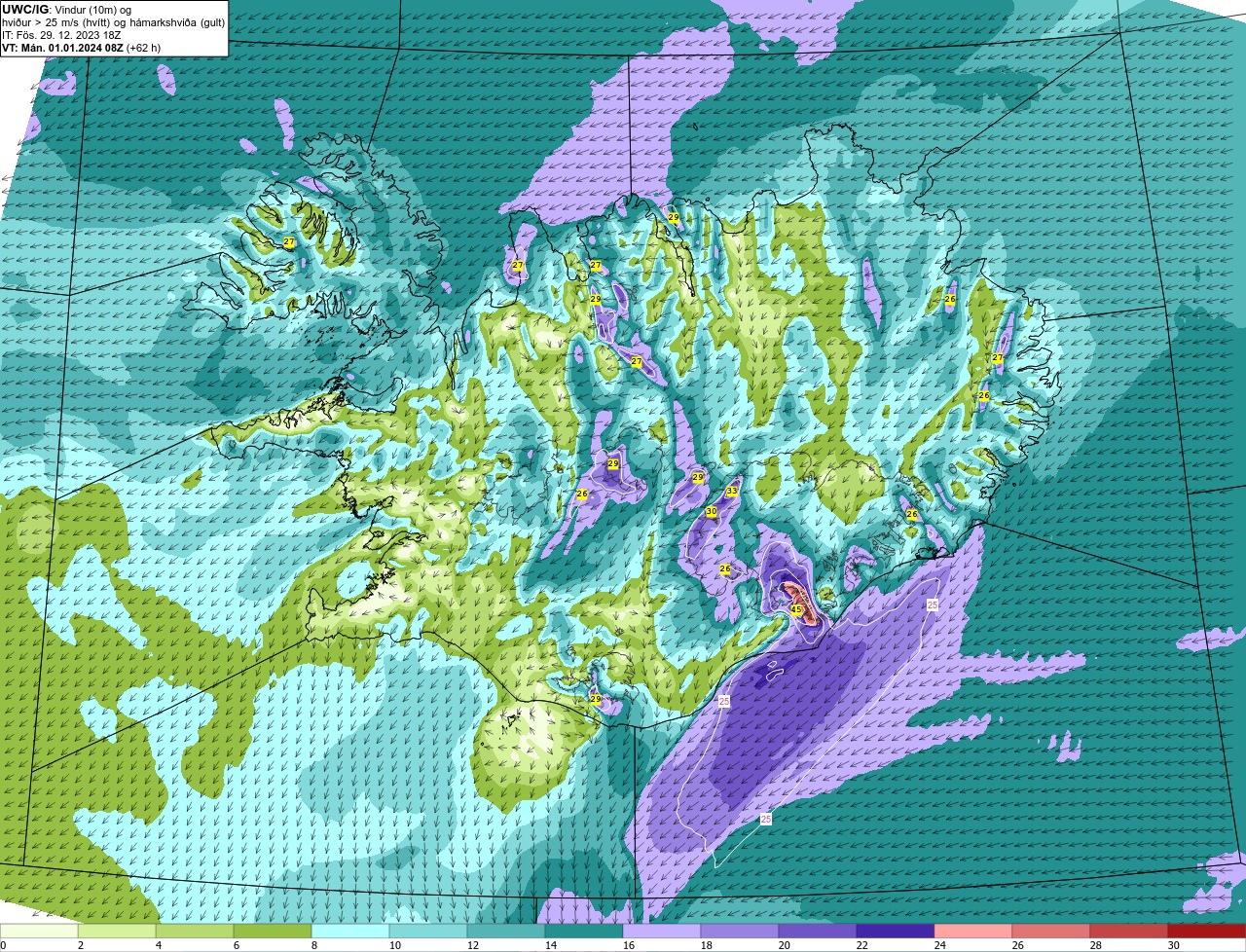Click the legend scale number 8

tap(314, 945)
